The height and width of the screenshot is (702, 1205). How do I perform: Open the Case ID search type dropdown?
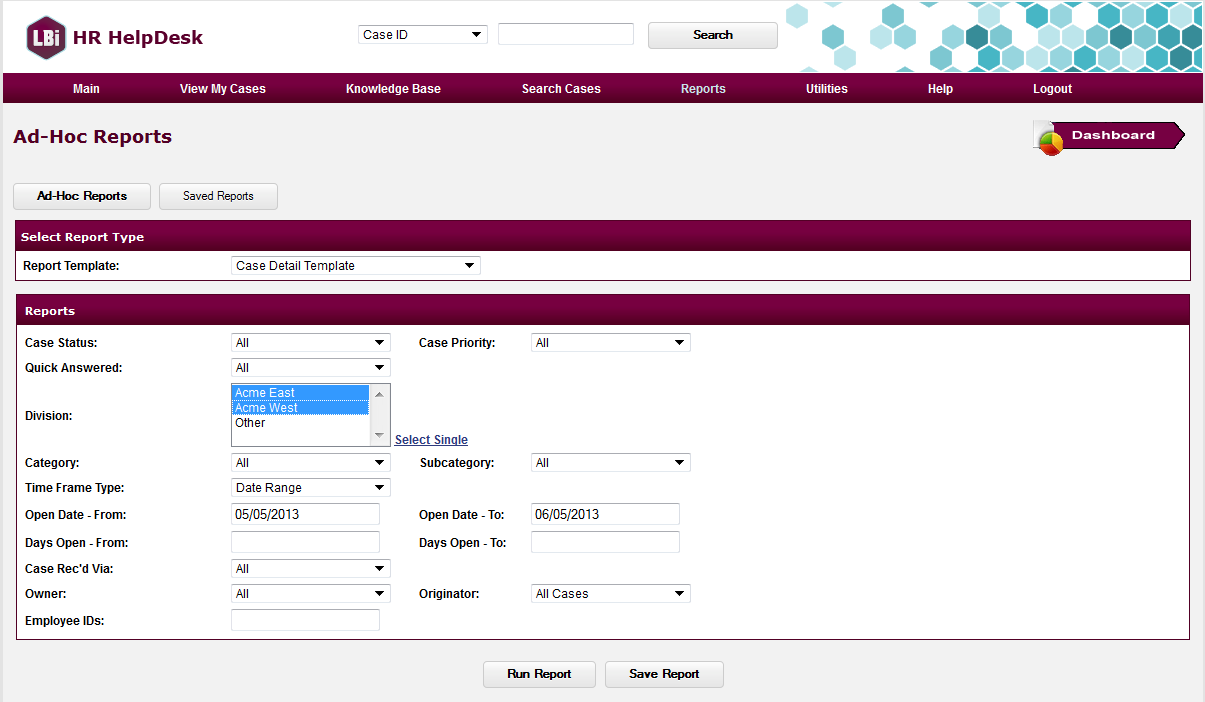coord(423,34)
